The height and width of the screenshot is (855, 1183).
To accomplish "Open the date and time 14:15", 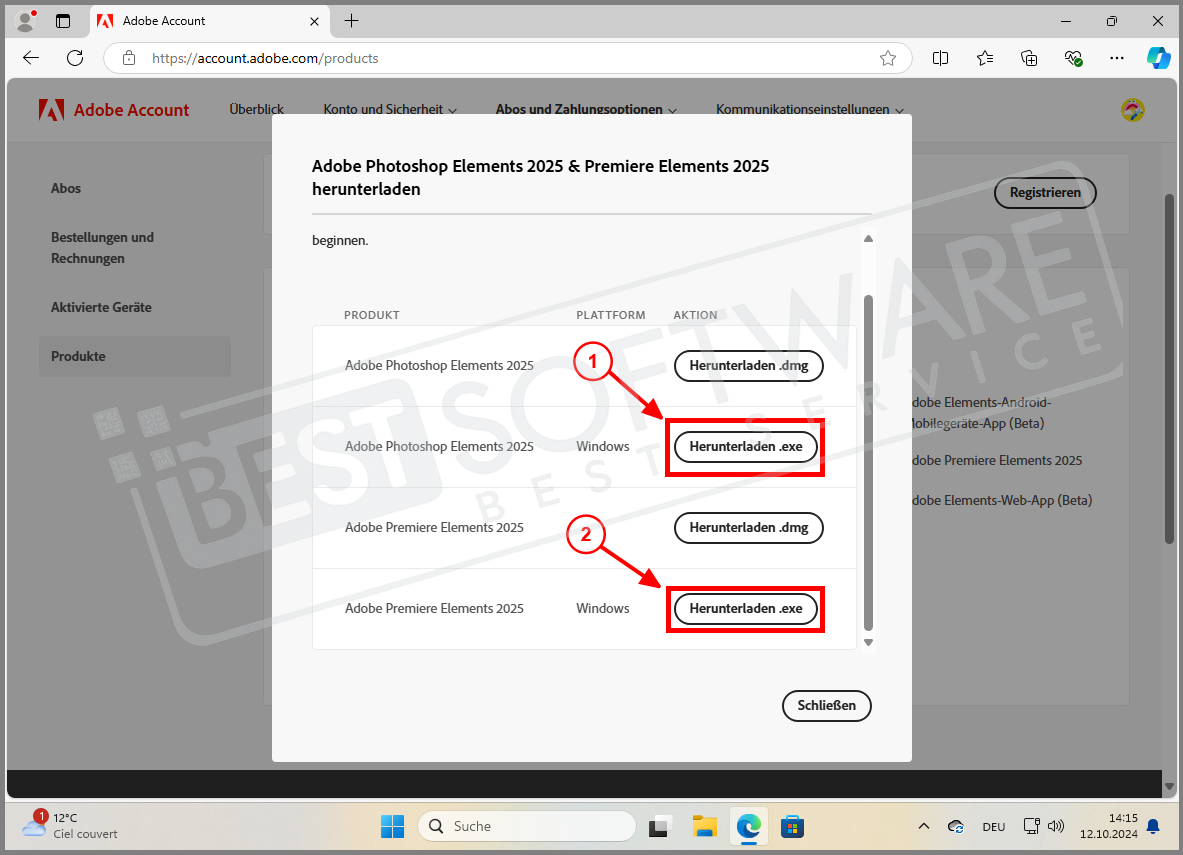I will click(x=1108, y=826).
